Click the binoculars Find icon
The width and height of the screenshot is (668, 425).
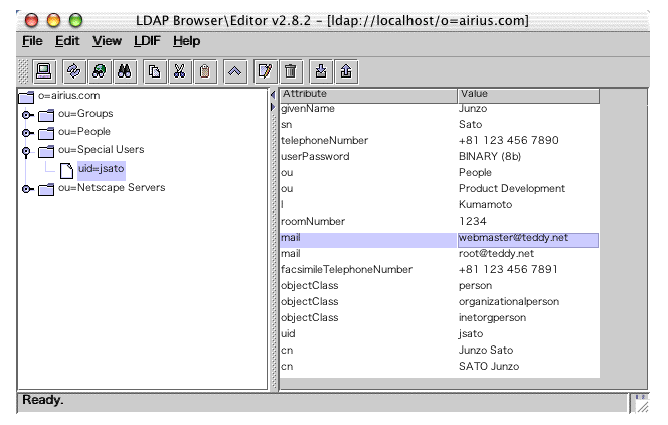click(x=124, y=71)
